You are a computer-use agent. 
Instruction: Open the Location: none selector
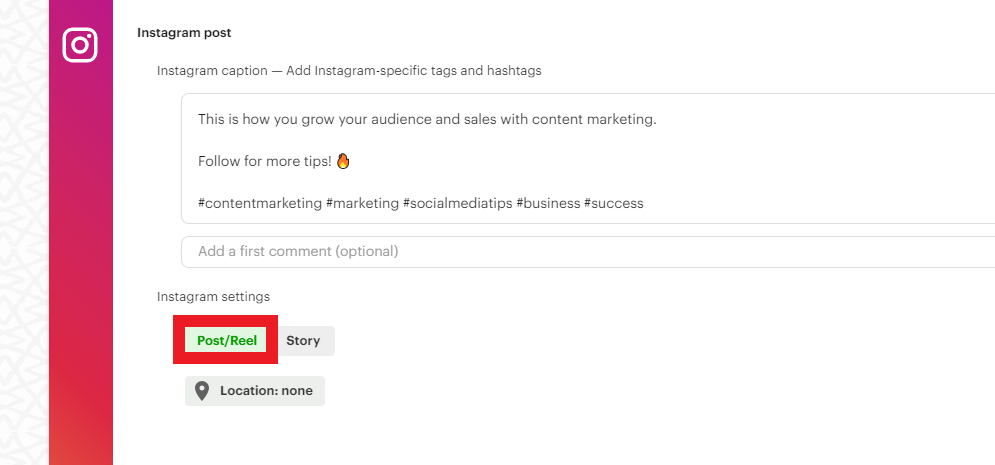coord(254,391)
